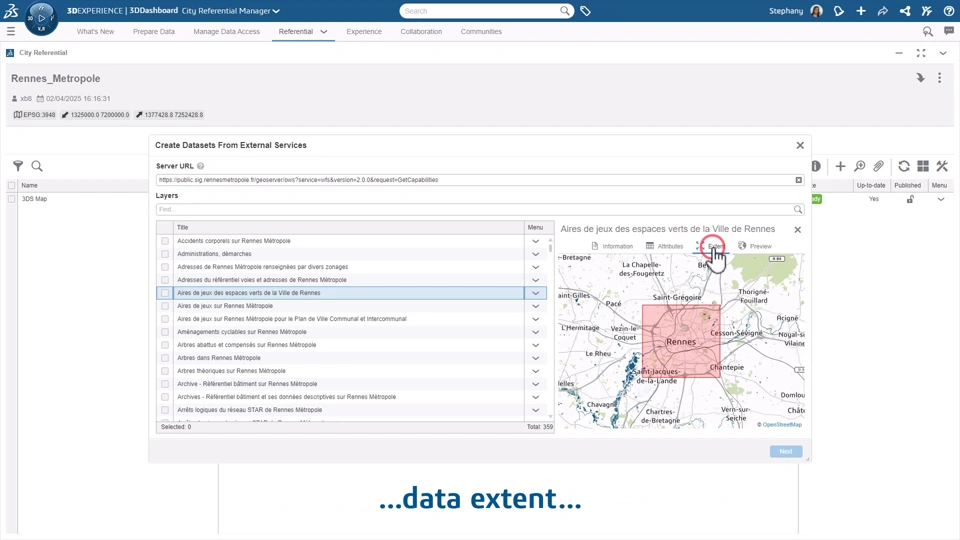
Task: Click the share arrow icon in top bar
Action: pyautogui.click(x=882, y=11)
